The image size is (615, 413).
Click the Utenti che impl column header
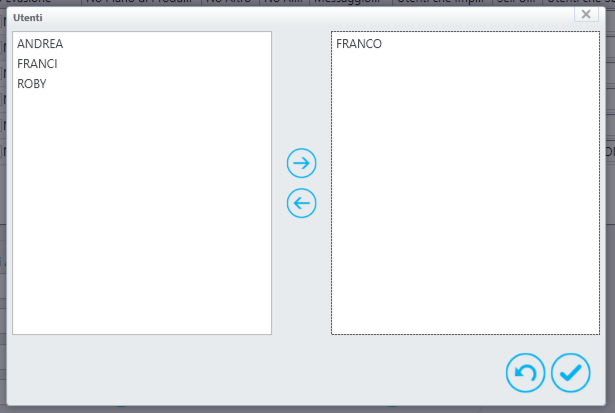pyautogui.click(x=440, y=2)
